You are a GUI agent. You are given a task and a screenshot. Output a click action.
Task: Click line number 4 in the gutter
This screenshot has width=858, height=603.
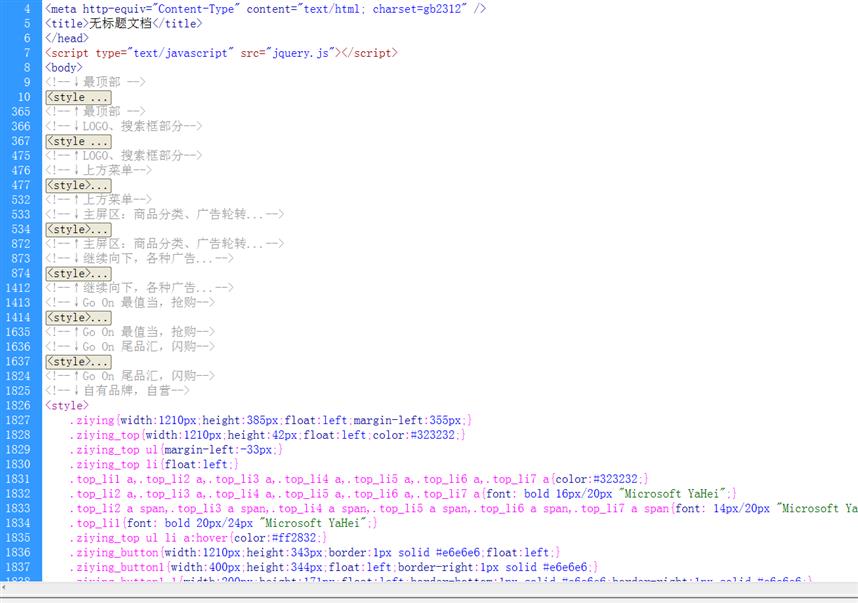tap(27, 9)
